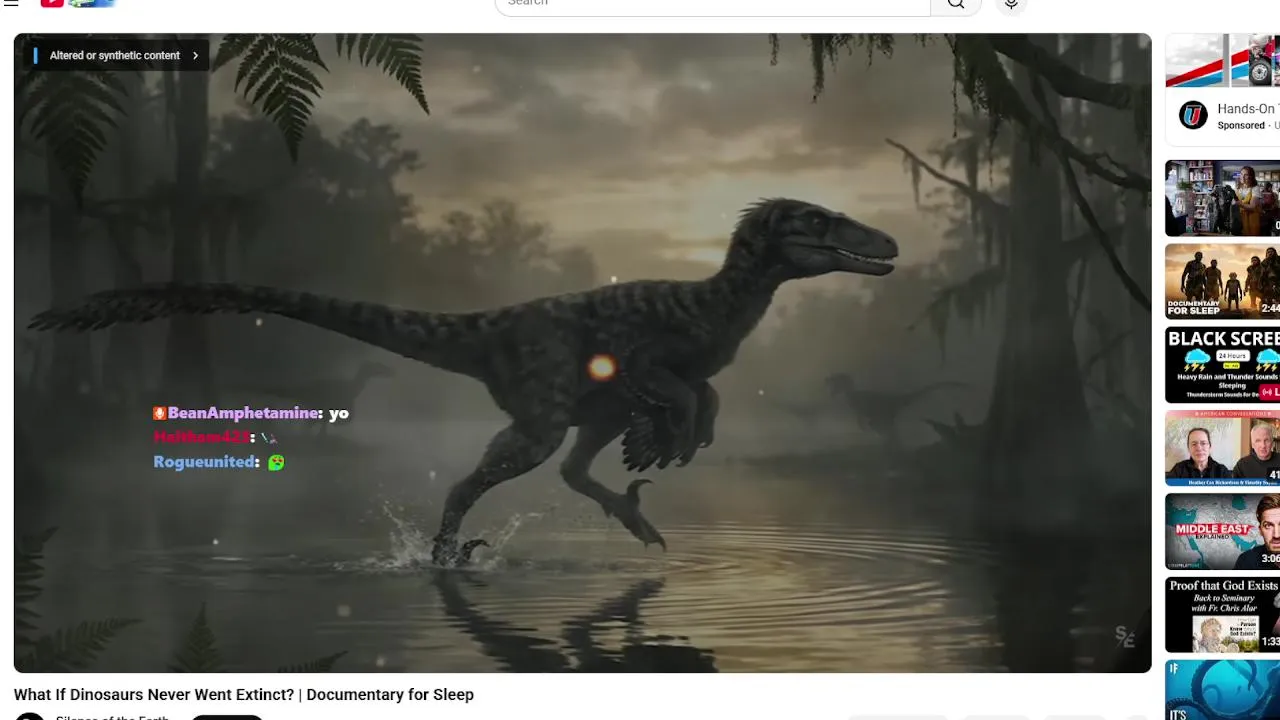Open the hamburger guide menu
Viewport: 1280px width, 720px height.
click(11, 3)
